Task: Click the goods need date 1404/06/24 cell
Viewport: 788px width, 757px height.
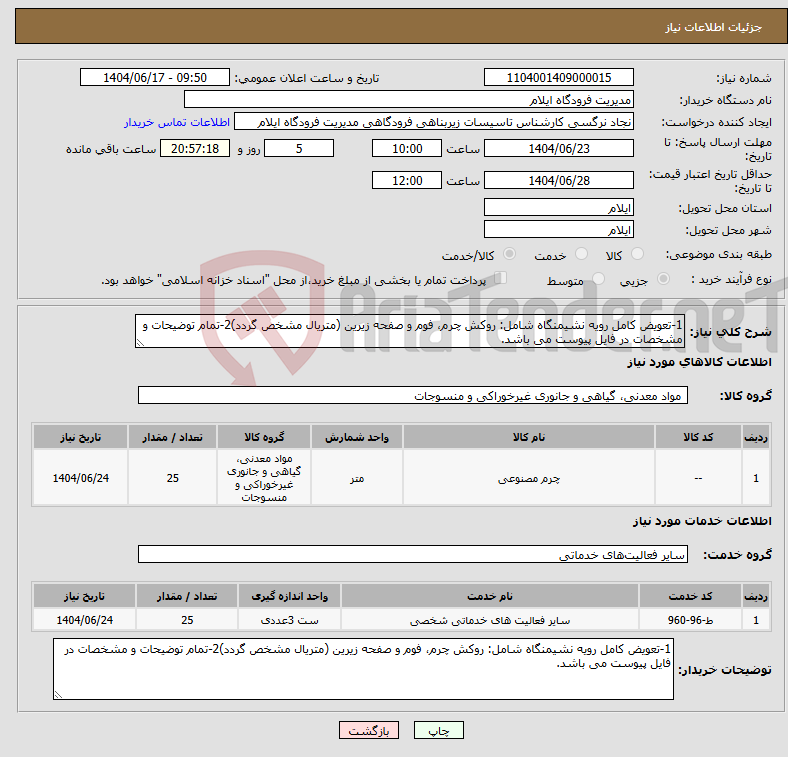Action: pos(80,478)
